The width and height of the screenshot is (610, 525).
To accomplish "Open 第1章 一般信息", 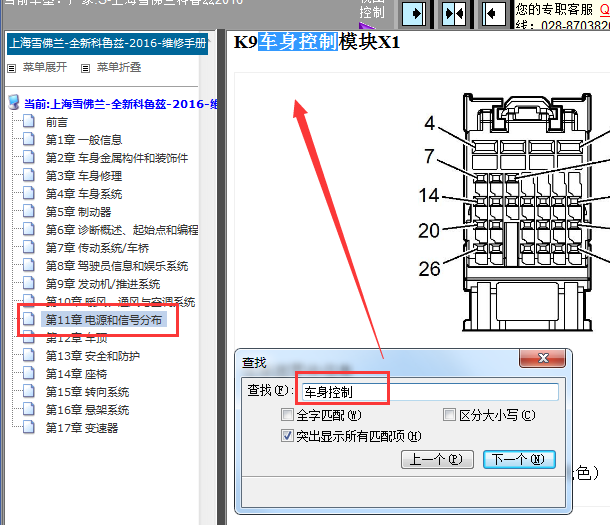I will 84,140.
